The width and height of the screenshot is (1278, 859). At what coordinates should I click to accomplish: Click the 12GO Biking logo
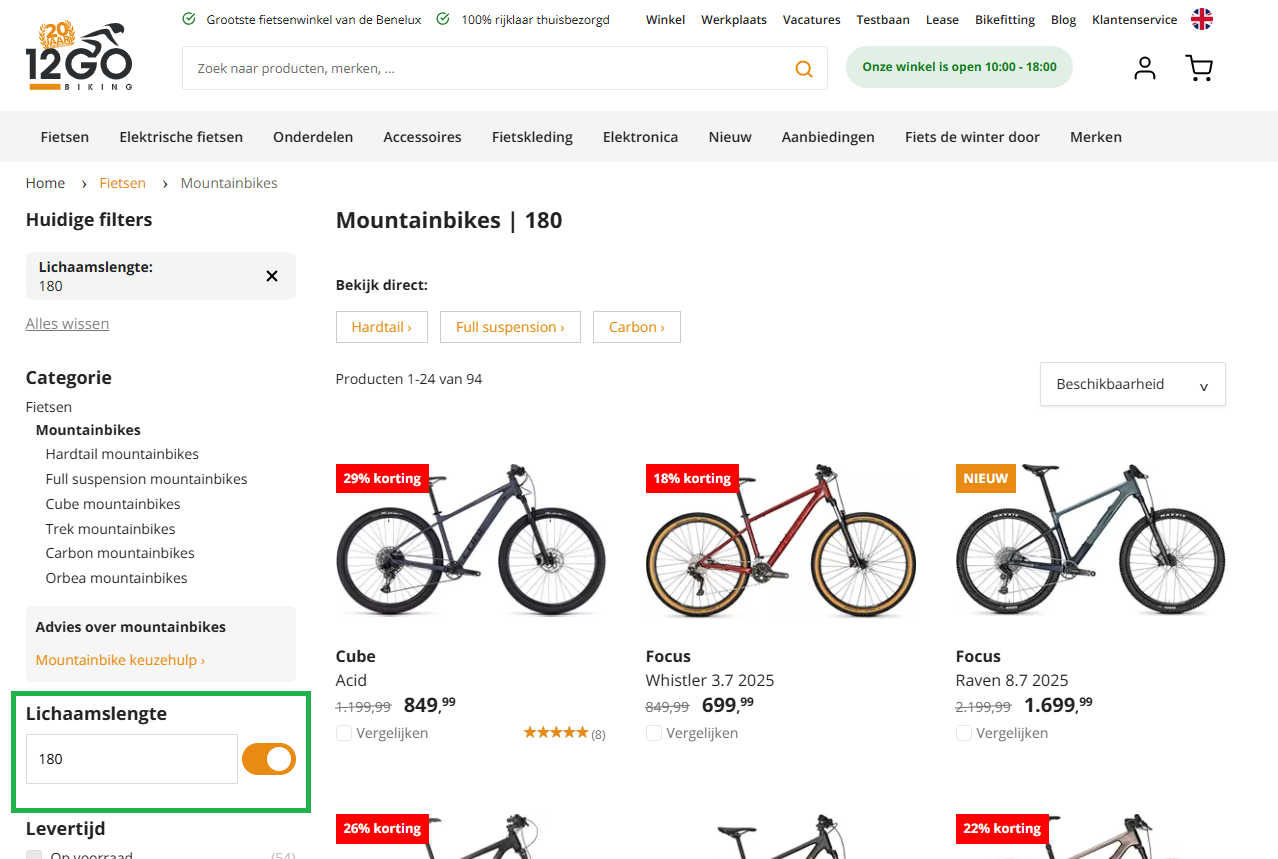79,55
